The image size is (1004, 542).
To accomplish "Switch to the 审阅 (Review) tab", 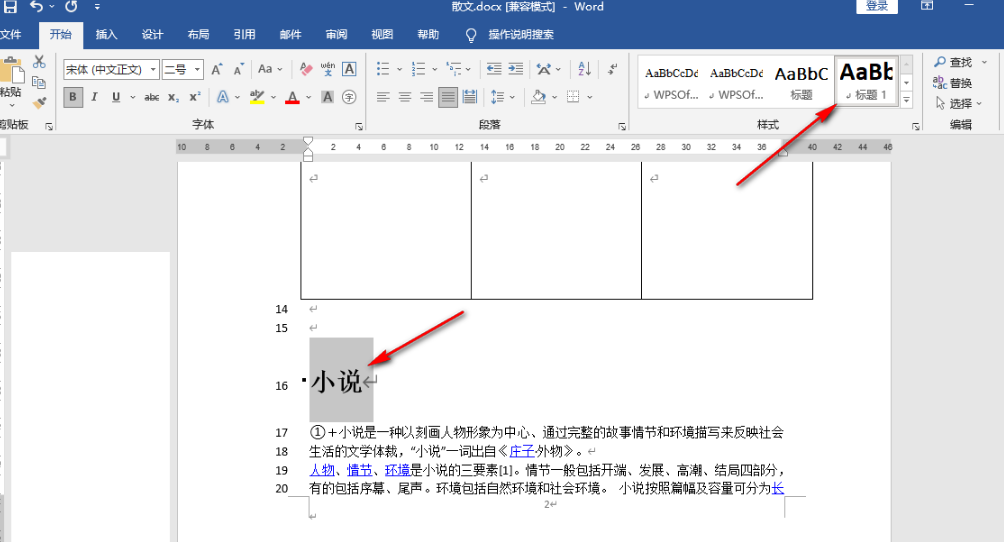I will (x=336, y=35).
